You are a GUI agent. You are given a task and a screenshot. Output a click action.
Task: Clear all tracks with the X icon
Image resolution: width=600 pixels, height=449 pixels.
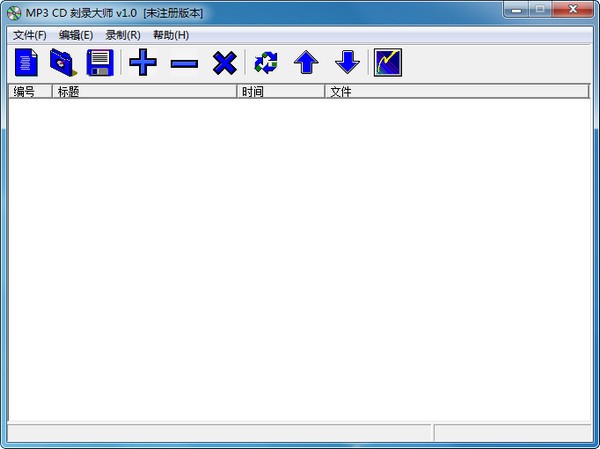pos(225,63)
